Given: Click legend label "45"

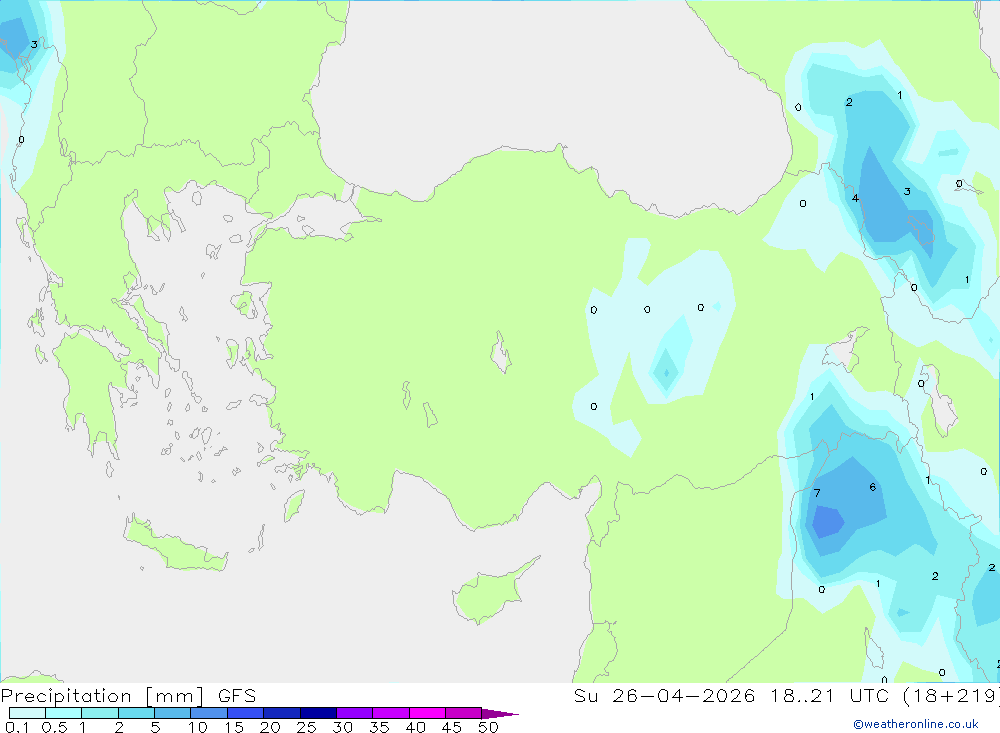Looking at the screenshot, I should (452, 727).
